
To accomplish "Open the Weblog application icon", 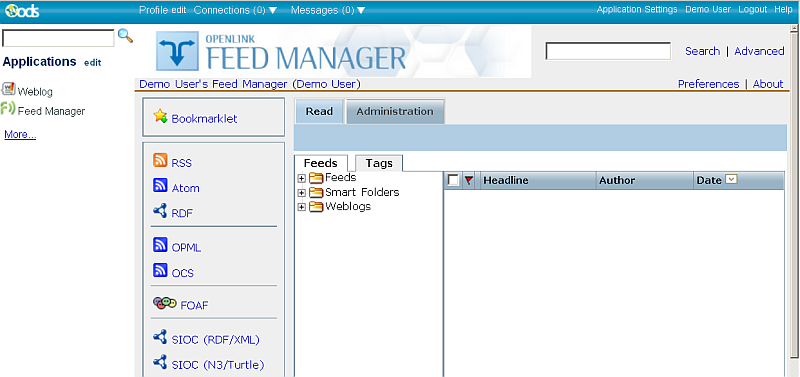I will pos(9,89).
